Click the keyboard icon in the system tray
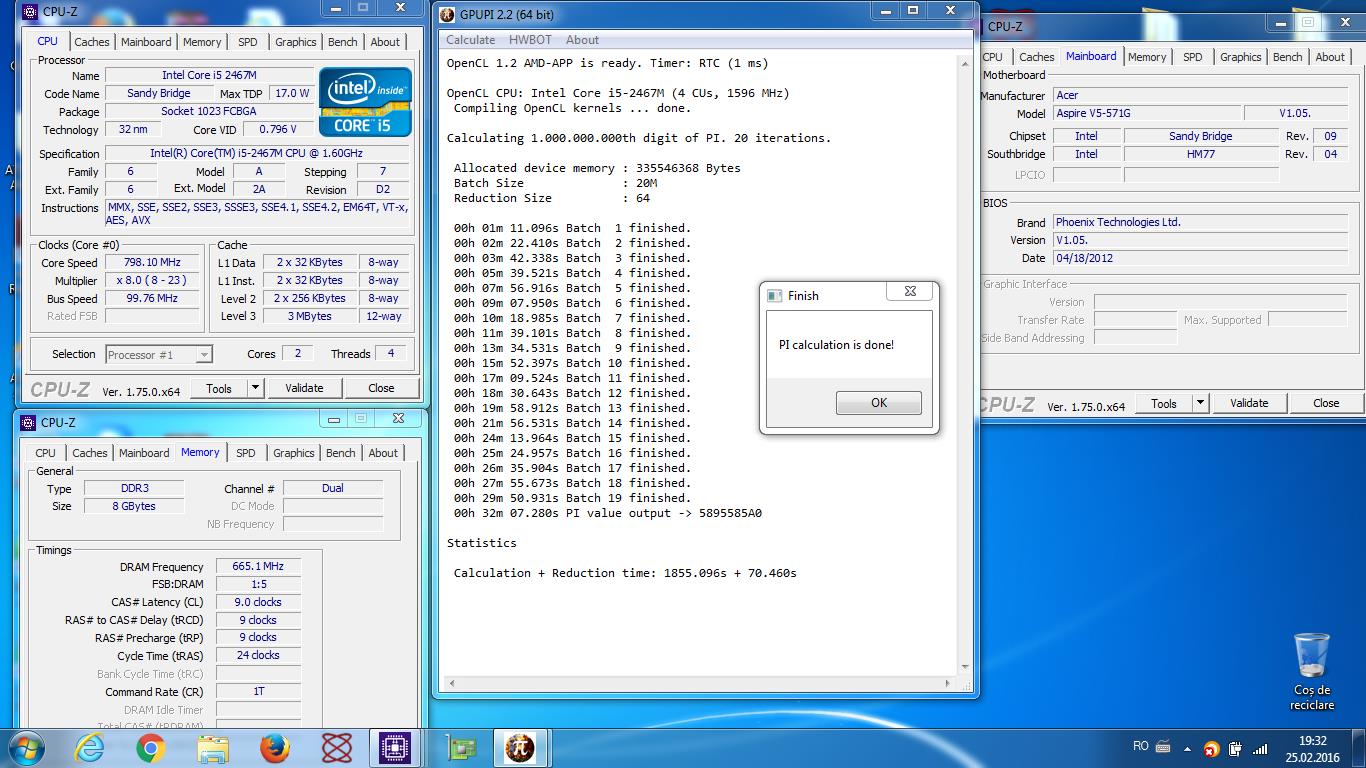1366x768 pixels. point(1163,746)
